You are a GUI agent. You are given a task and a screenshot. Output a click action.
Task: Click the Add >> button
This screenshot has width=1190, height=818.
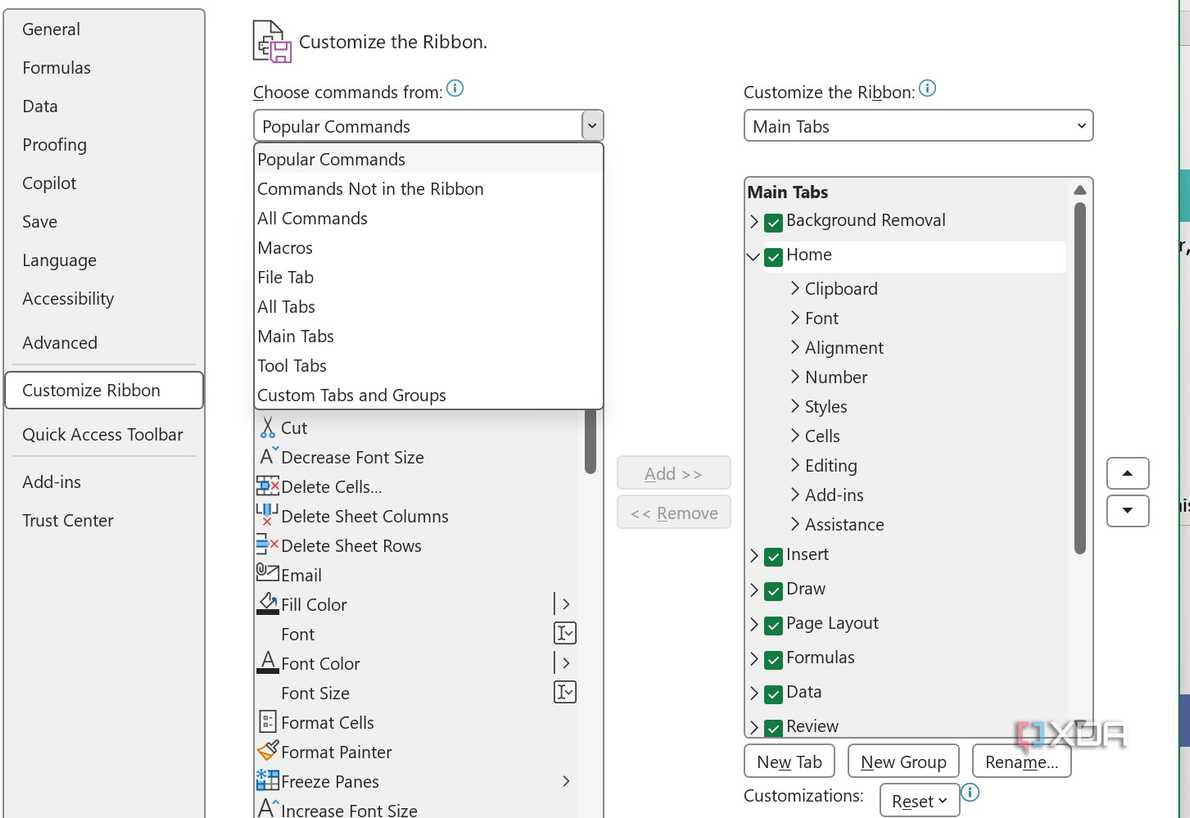[674, 473]
